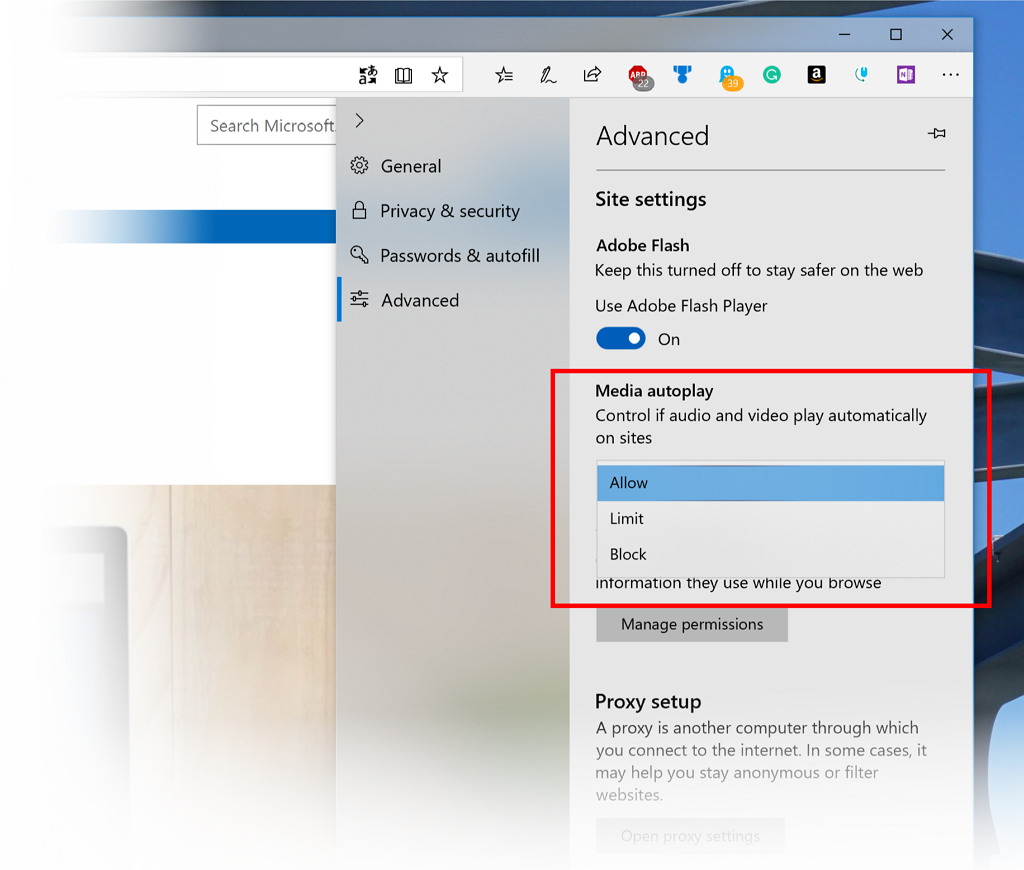Open the Amazon Assistant extension icon
1024x870 pixels.
816,74
